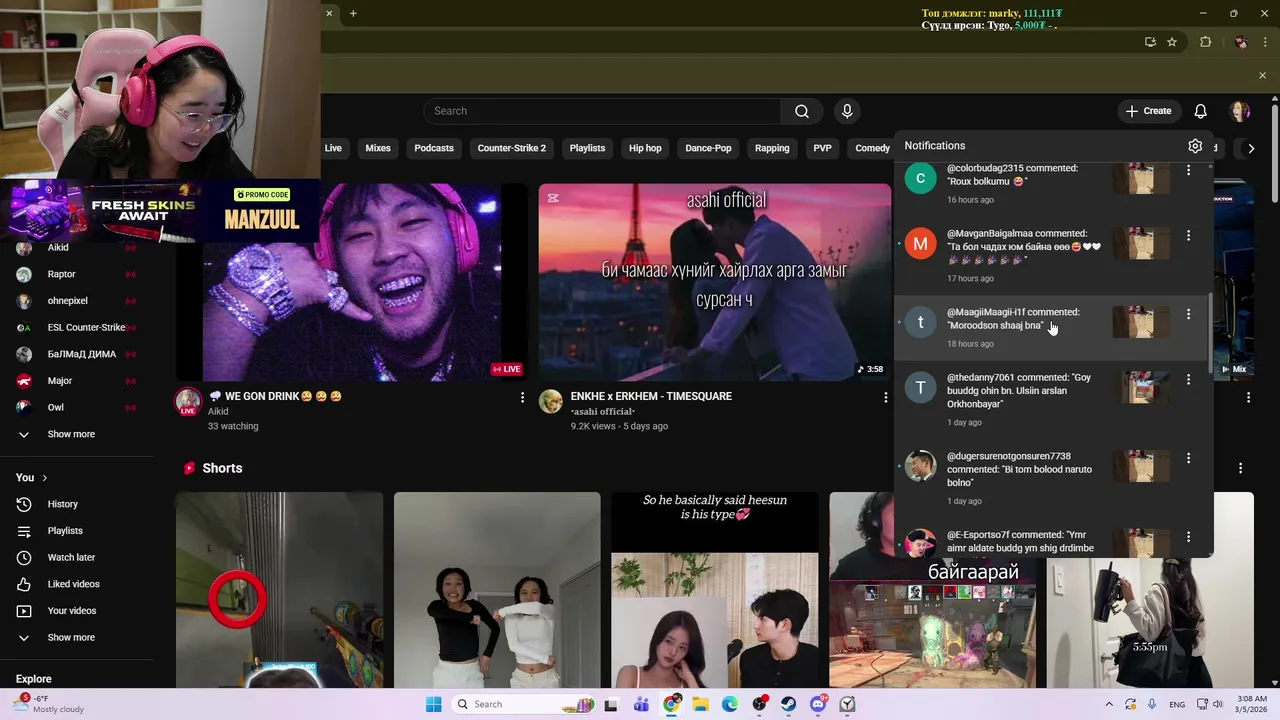This screenshot has width=1280, height=720.
Task: Select the Rapping chip
Action: pyautogui.click(x=772, y=148)
